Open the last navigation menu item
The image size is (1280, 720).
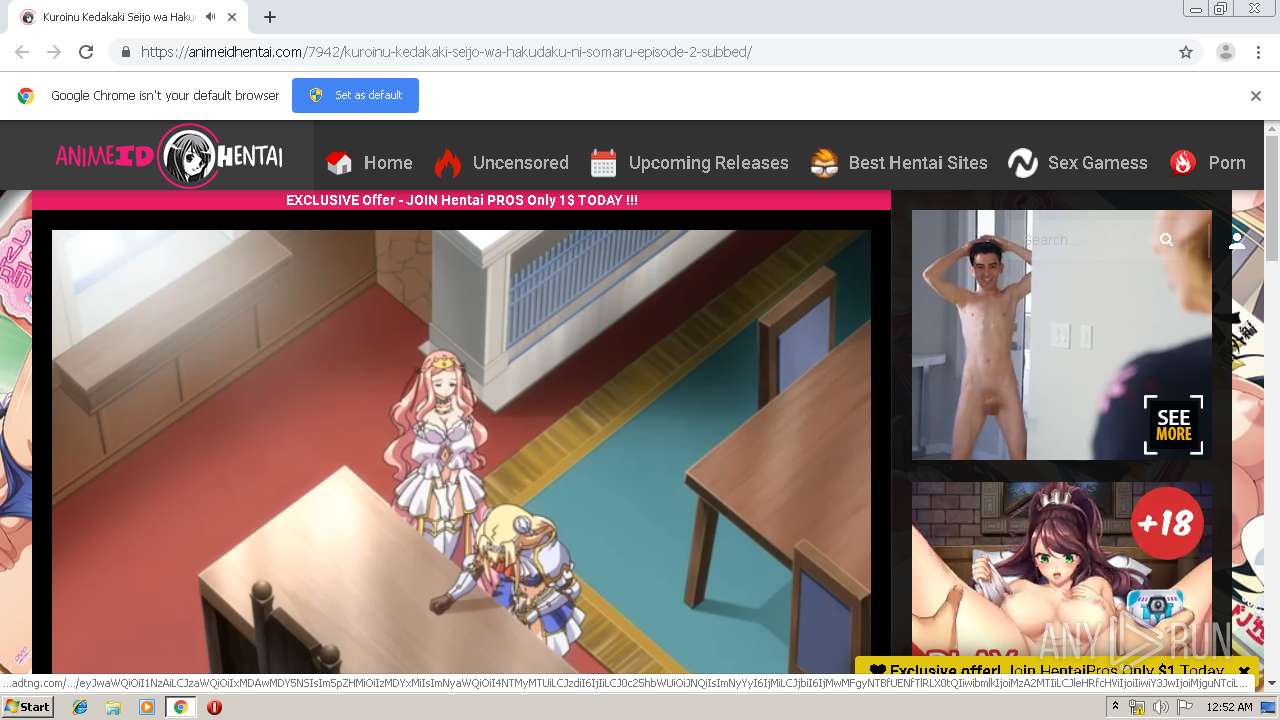pyautogui.click(x=1227, y=163)
